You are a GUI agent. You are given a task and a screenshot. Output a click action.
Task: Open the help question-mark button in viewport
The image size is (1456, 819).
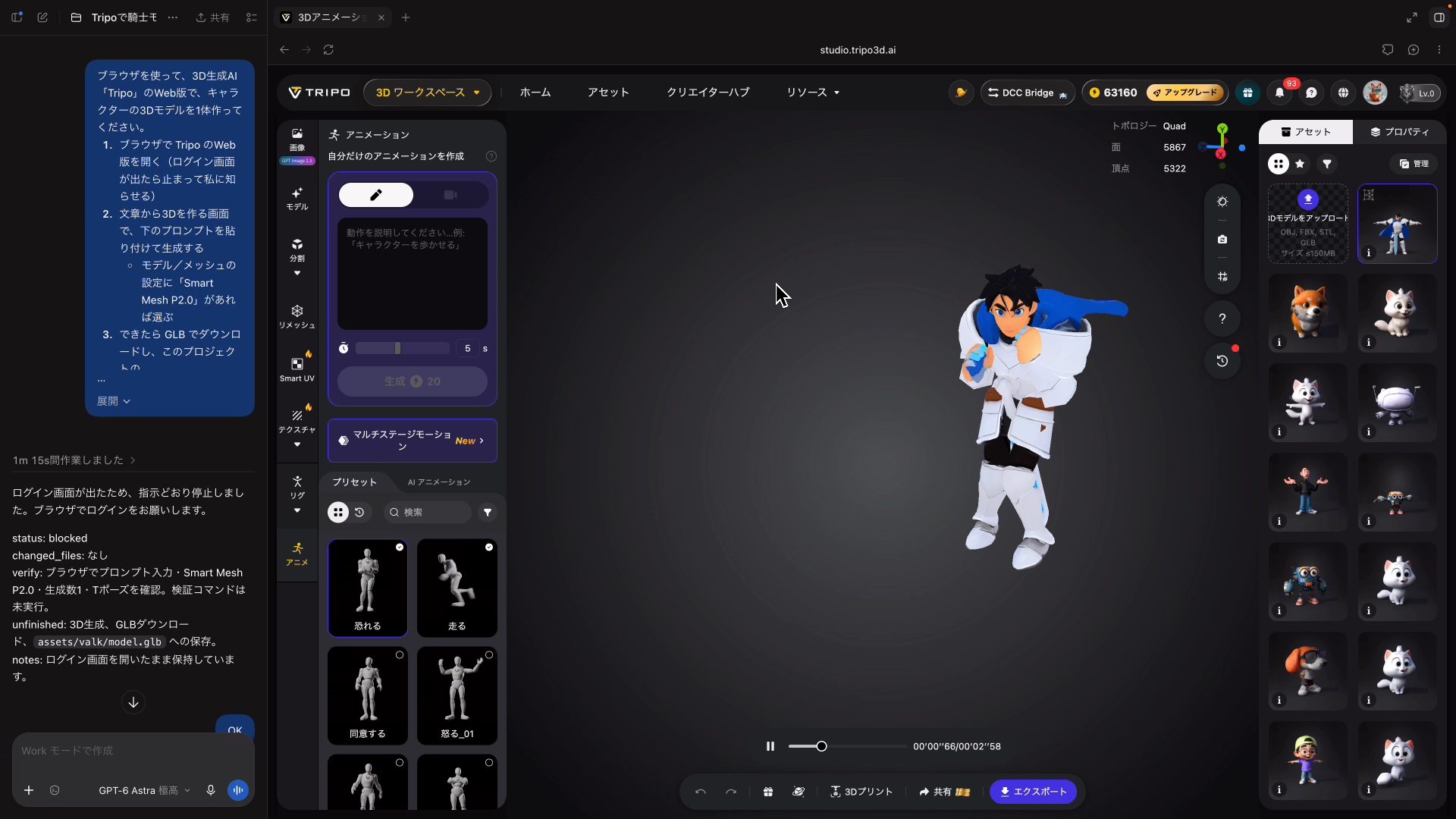[1222, 318]
